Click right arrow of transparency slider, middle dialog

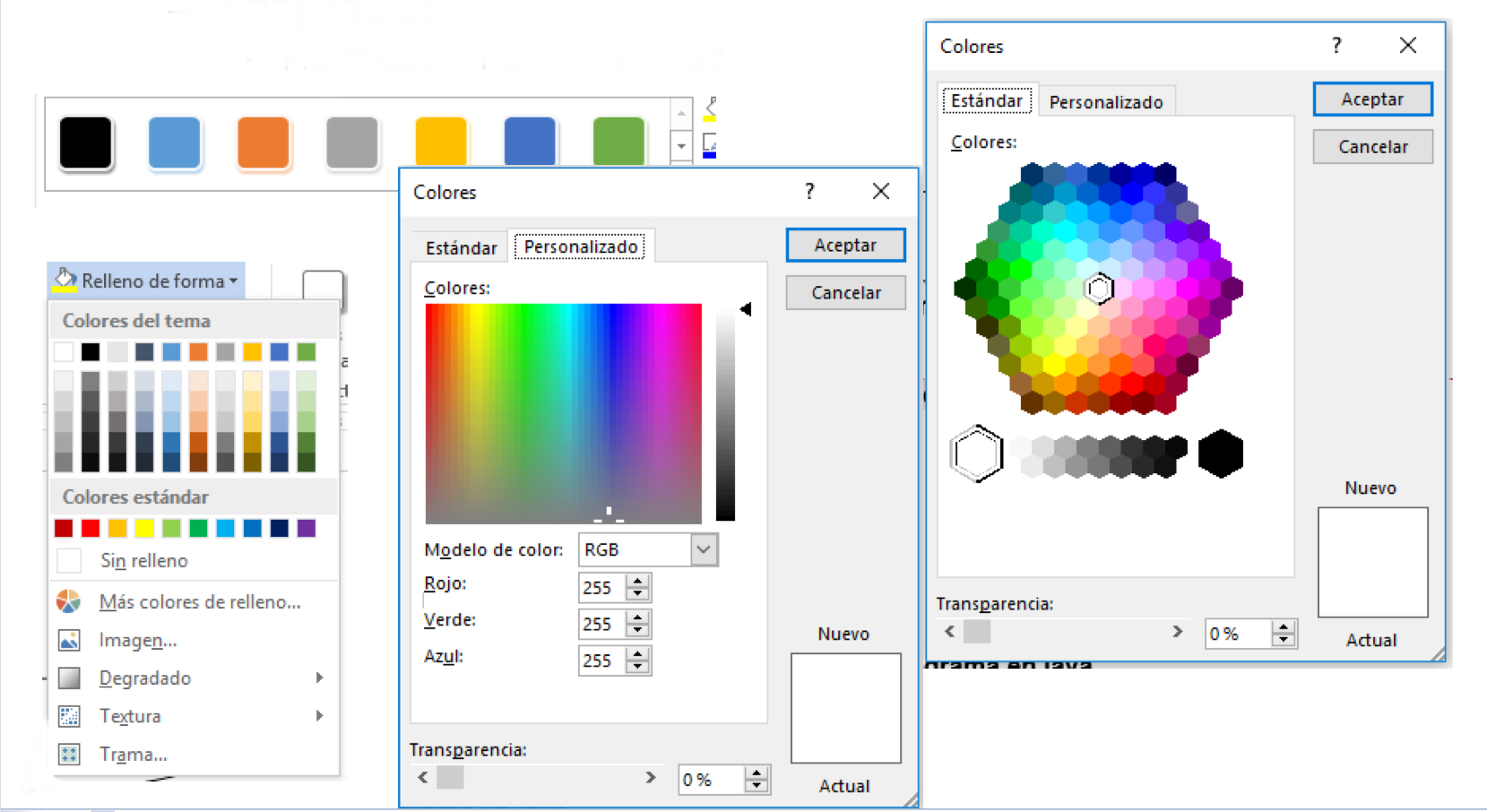click(x=651, y=777)
